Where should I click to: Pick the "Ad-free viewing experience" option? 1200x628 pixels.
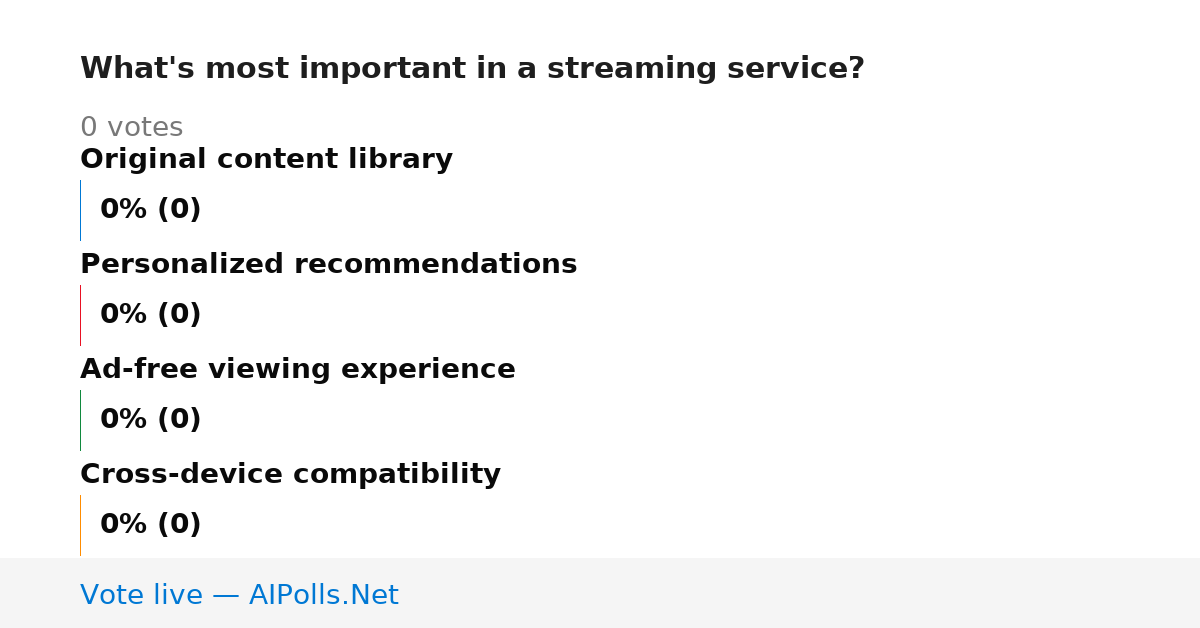click(x=298, y=370)
